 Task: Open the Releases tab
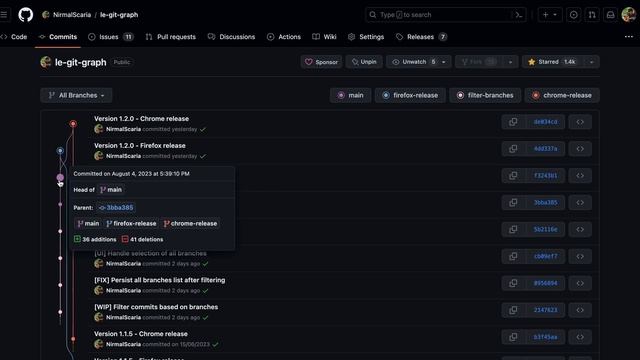(421, 37)
